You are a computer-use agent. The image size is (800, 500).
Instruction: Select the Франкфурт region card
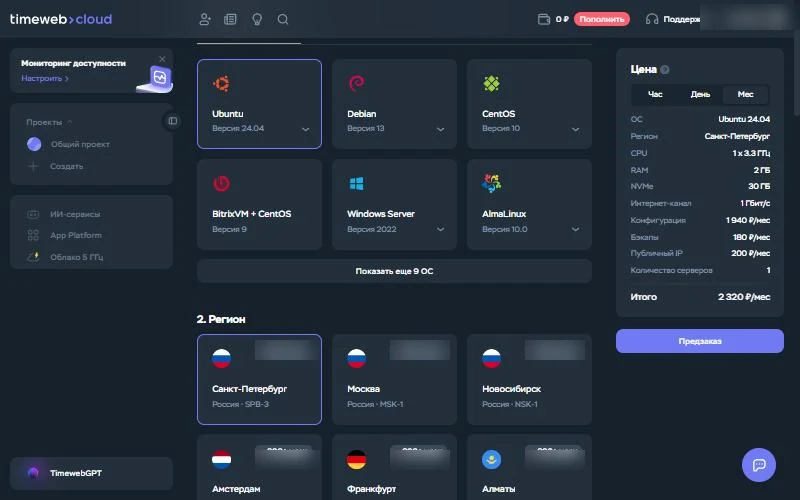394,467
